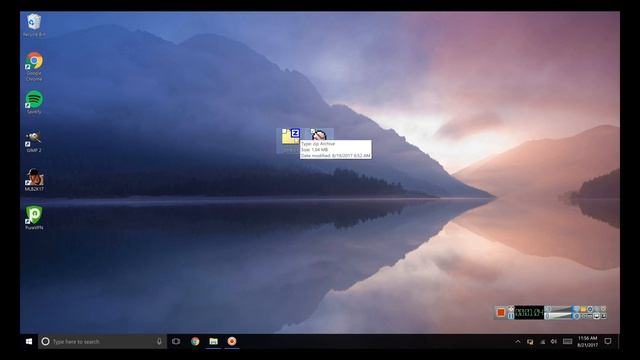Open File Explorer from the taskbar
This screenshot has height=360, width=640.
[x=213, y=341]
